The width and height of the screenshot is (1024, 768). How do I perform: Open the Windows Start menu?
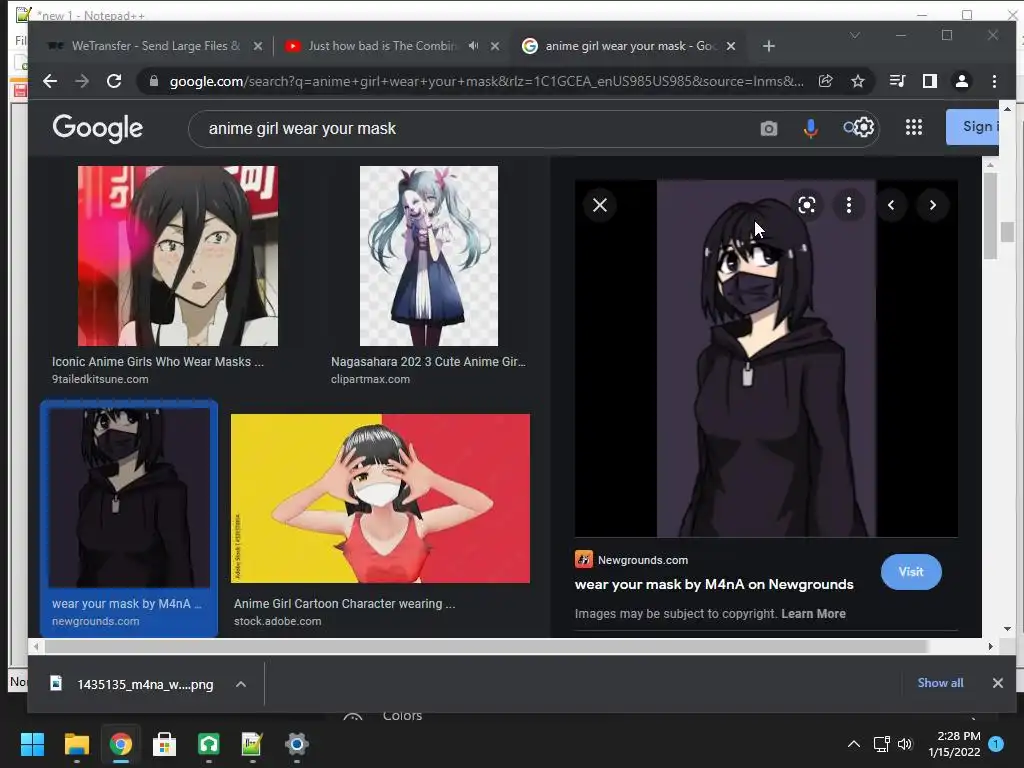pyautogui.click(x=32, y=744)
